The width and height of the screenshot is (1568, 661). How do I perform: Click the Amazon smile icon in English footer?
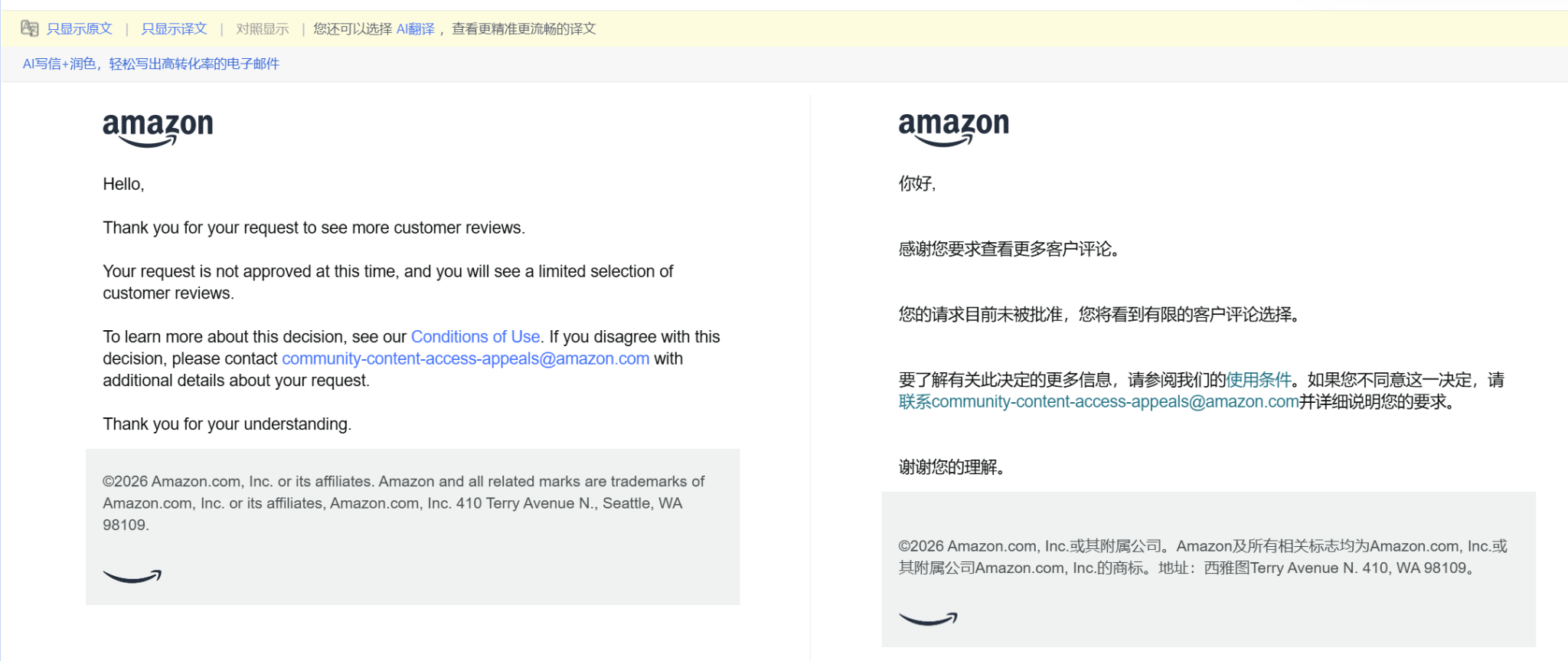pyautogui.click(x=132, y=576)
